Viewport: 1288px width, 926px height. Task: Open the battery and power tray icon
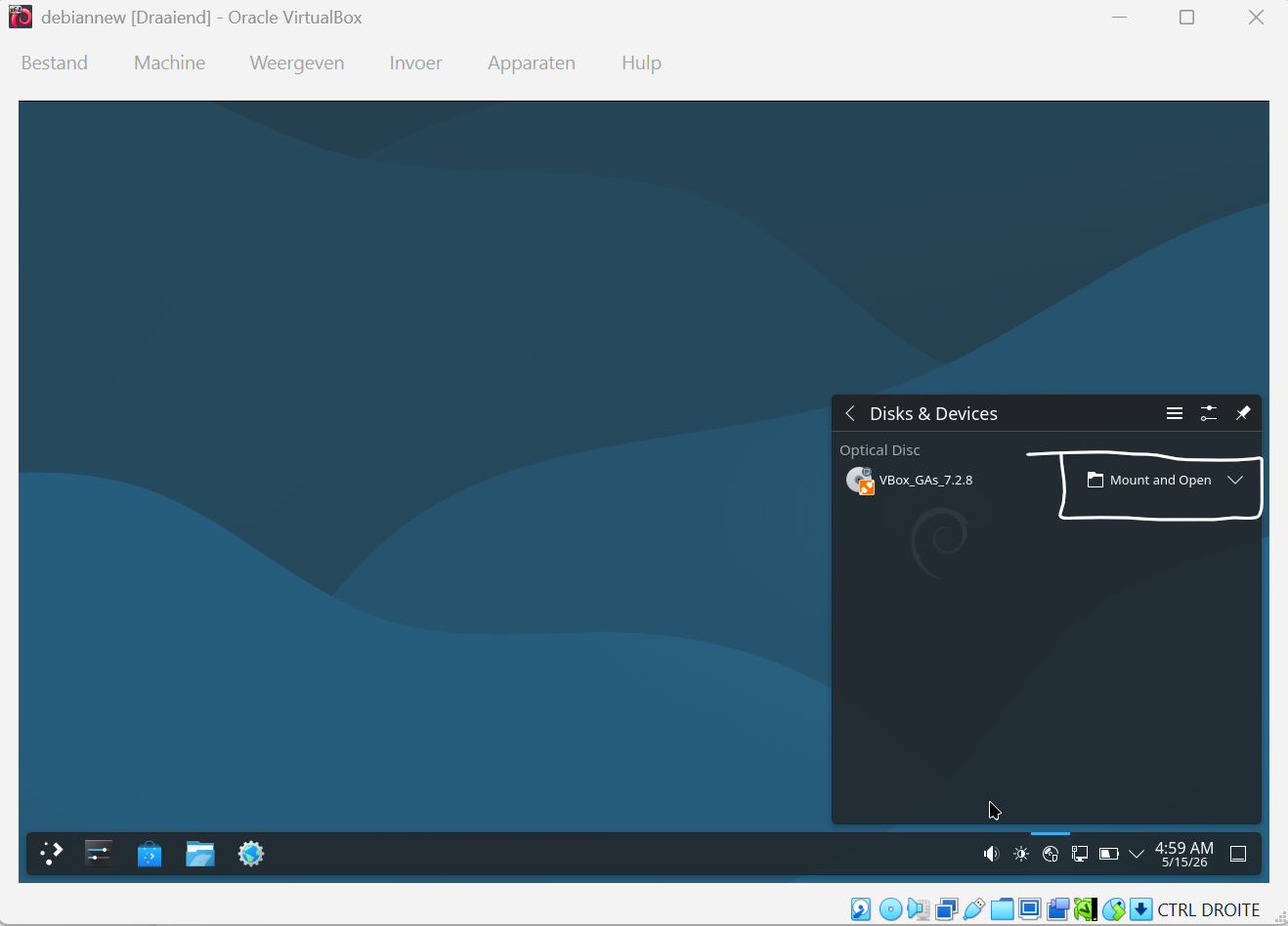[1109, 854]
